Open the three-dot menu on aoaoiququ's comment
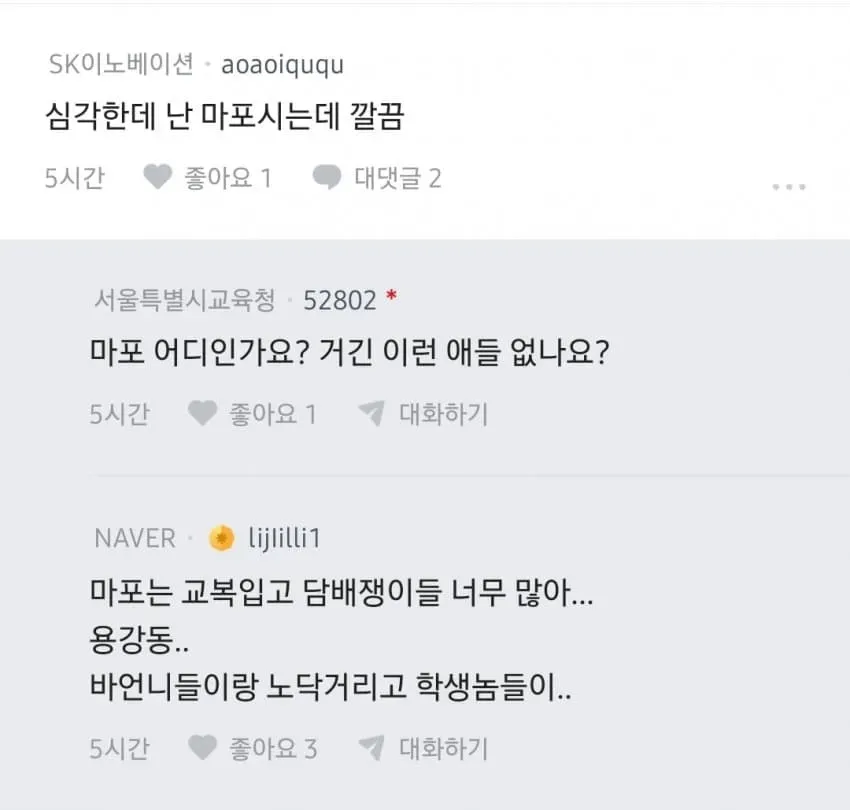 point(789,187)
